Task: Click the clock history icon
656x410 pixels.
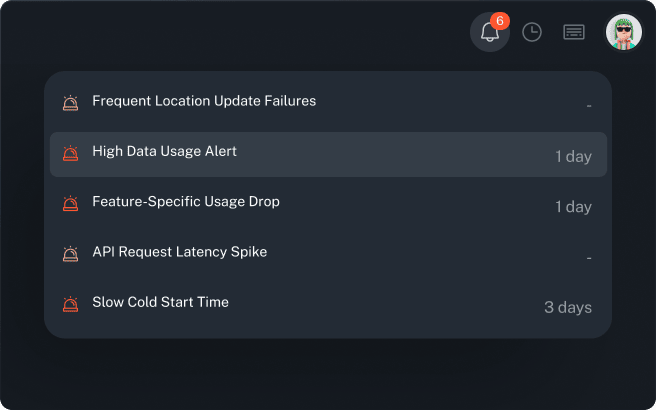Action: (x=532, y=33)
